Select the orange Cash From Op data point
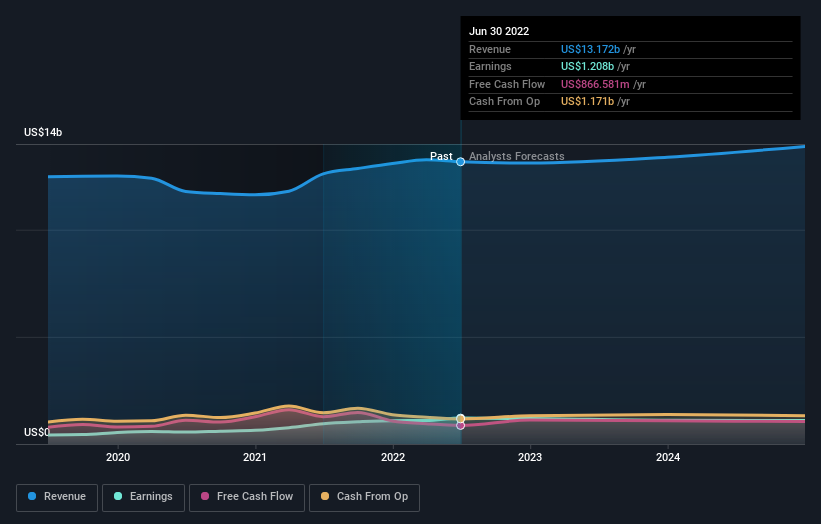The height and width of the screenshot is (524, 821). click(460, 418)
